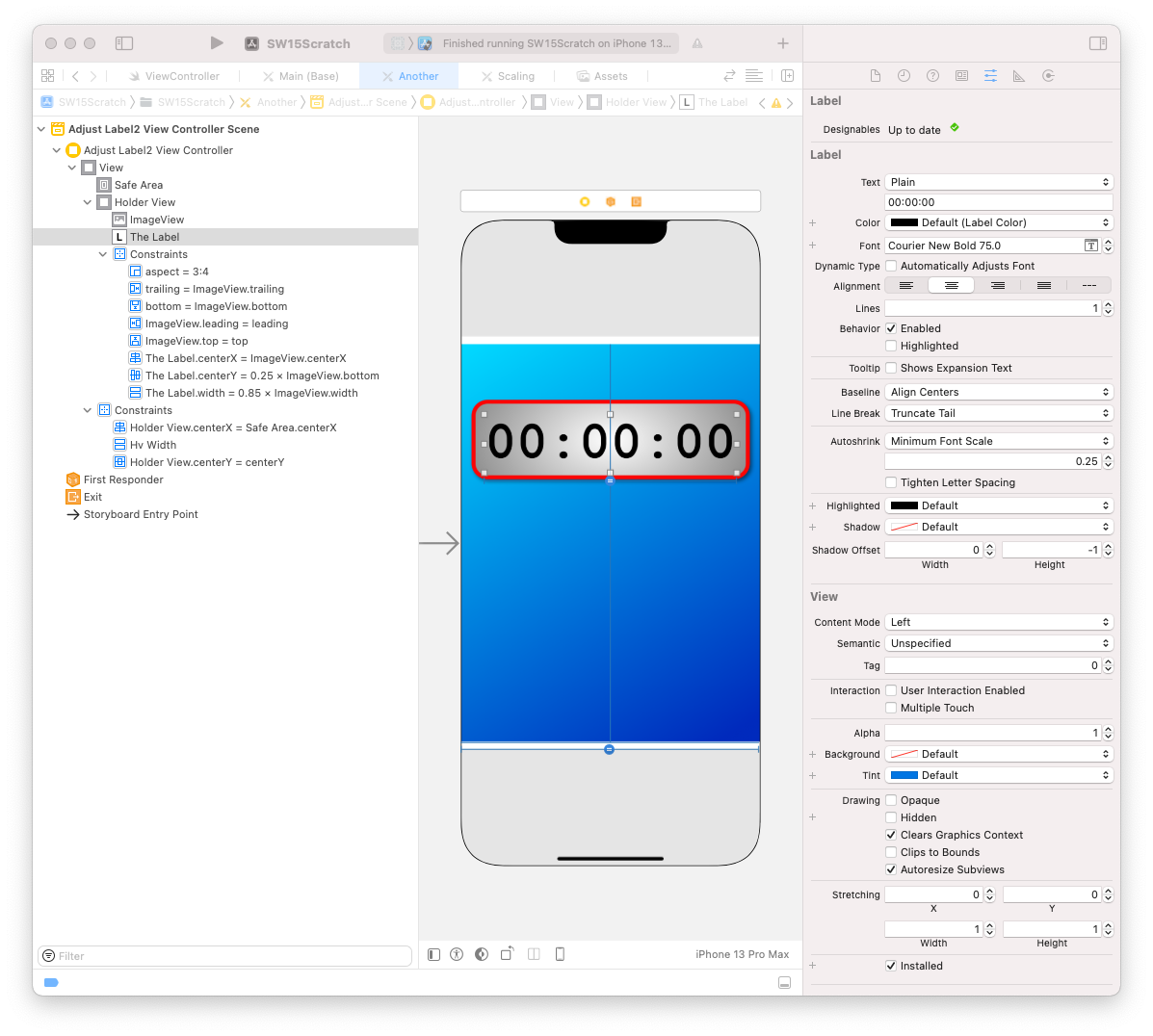Viewport: 1153px width, 1036px height.
Task: Uncheck the Enabled behavior checkbox
Action: coord(891,328)
